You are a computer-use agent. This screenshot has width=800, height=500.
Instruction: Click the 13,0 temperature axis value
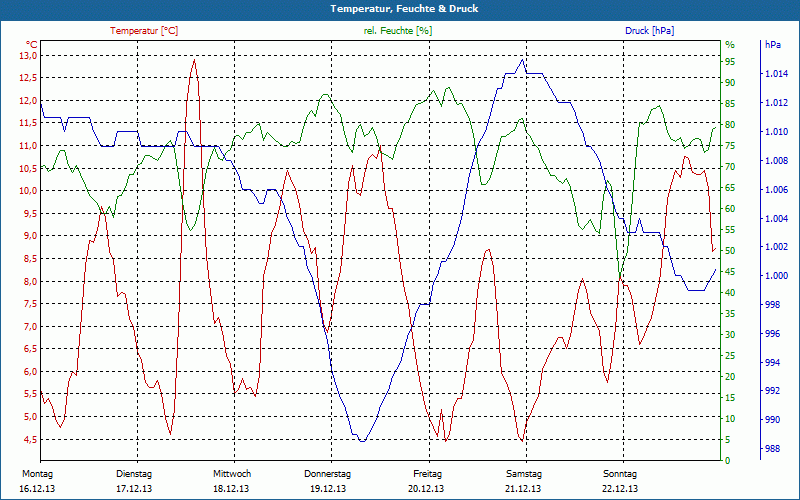pos(29,55)
